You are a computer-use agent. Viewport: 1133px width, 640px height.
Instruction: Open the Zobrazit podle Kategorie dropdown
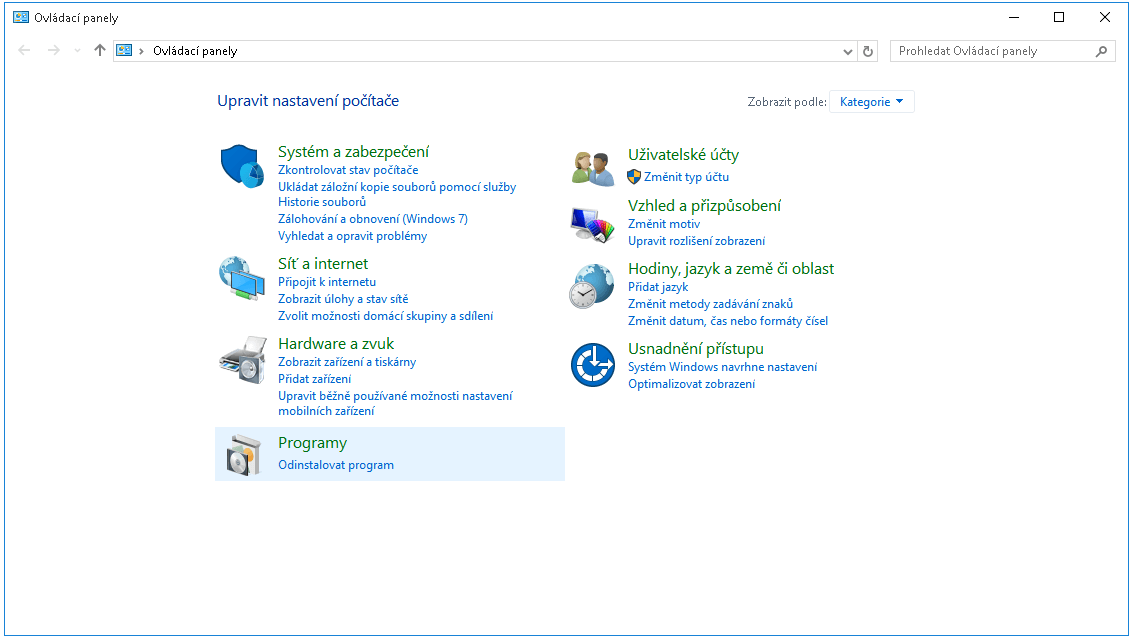871,102
